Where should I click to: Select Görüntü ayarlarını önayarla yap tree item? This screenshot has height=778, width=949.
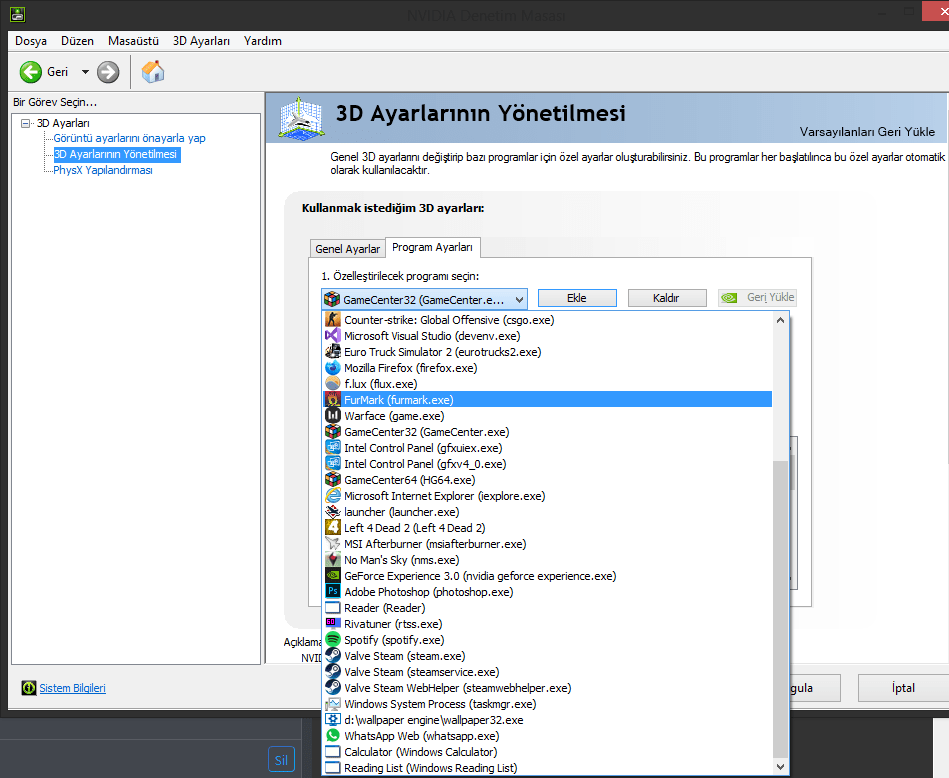(130, 138)
